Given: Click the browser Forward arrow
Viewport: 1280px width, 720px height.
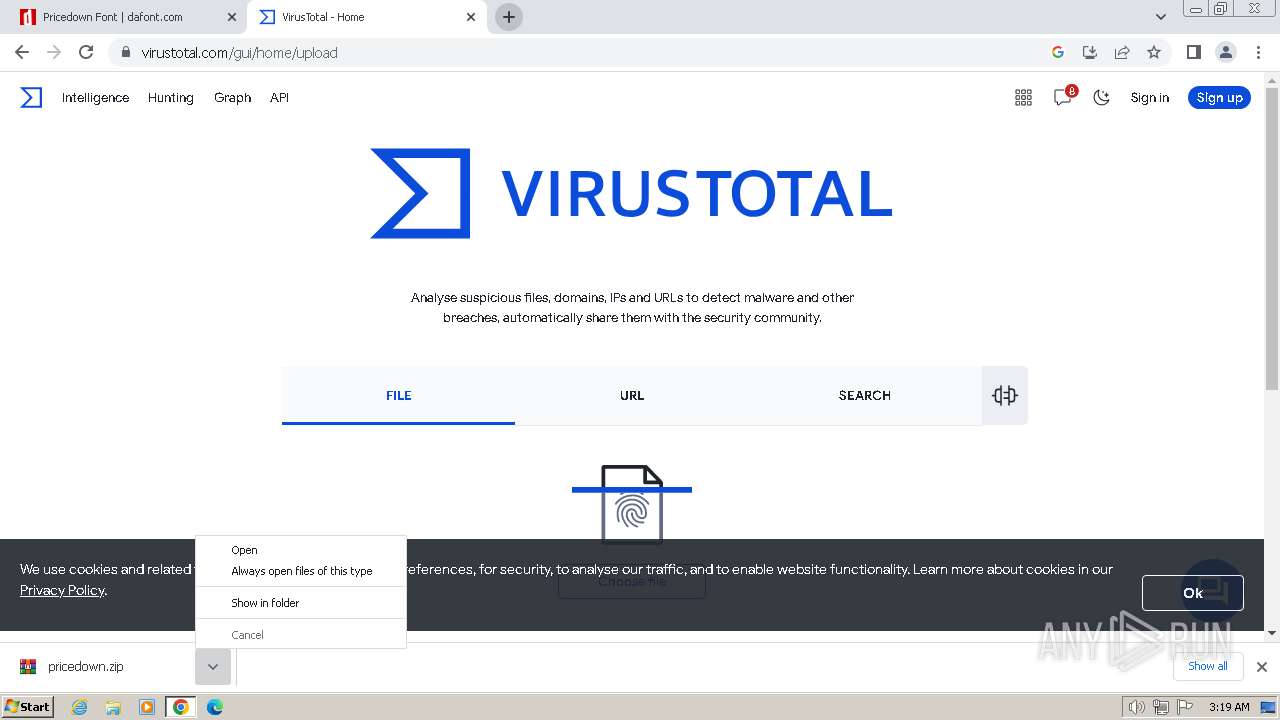Looking at the screenshot, I should tap(54, 52).
